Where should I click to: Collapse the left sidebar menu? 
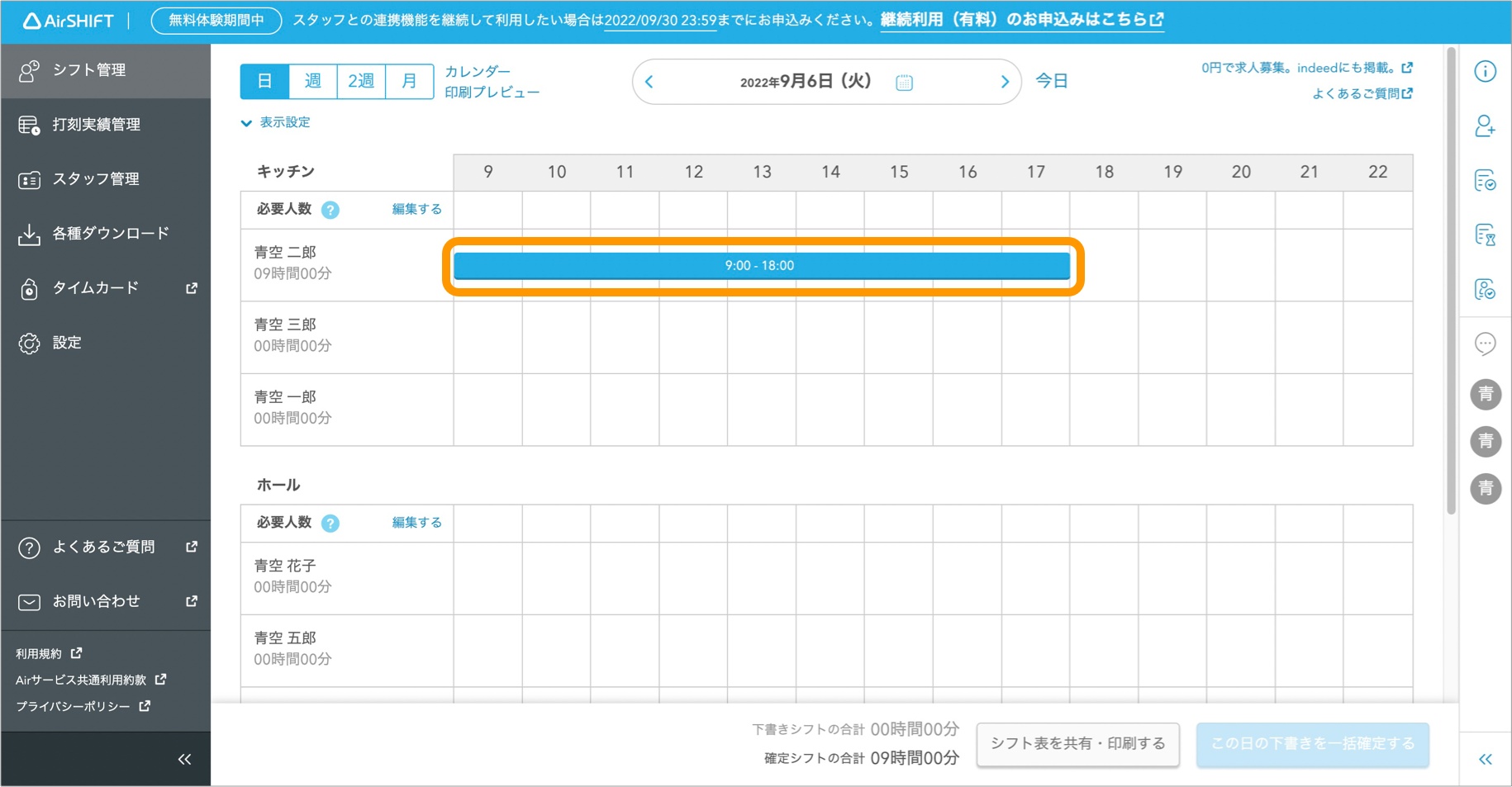tap(184, 759)
